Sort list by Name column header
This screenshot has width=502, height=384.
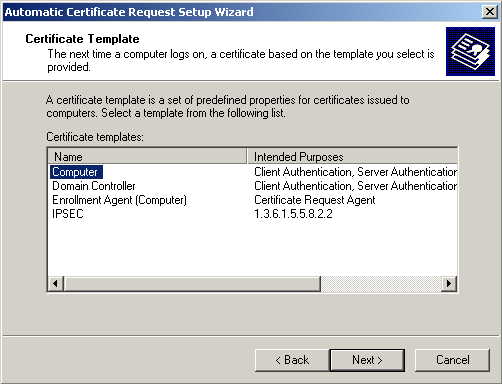[x=147, y=156]
